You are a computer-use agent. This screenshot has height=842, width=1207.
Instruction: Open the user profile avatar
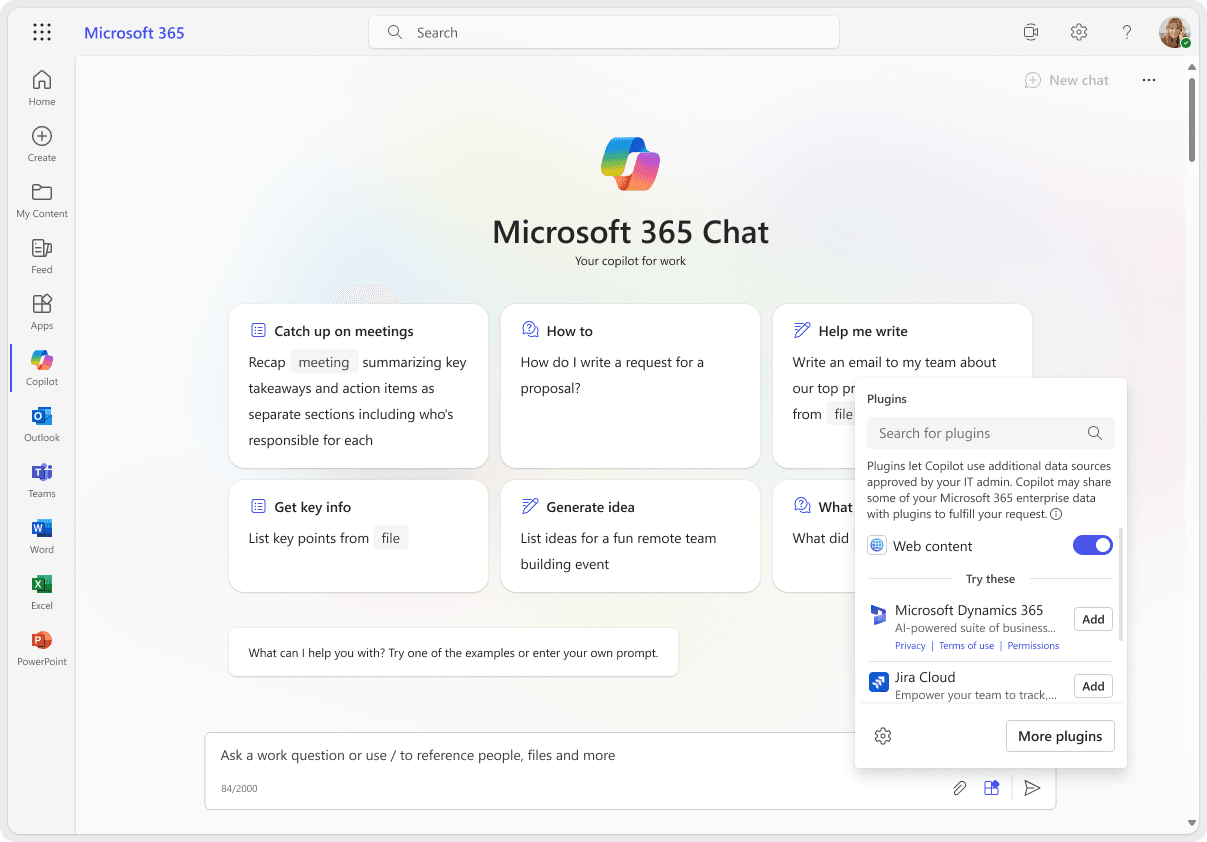point(1175,32)
